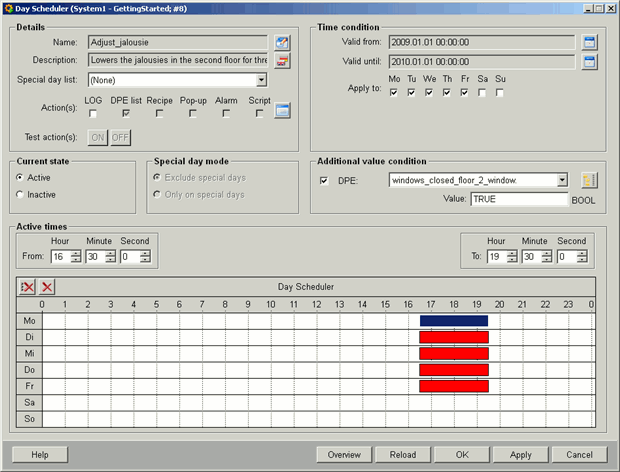Open the description editor icon beside Description

point(282,61)
